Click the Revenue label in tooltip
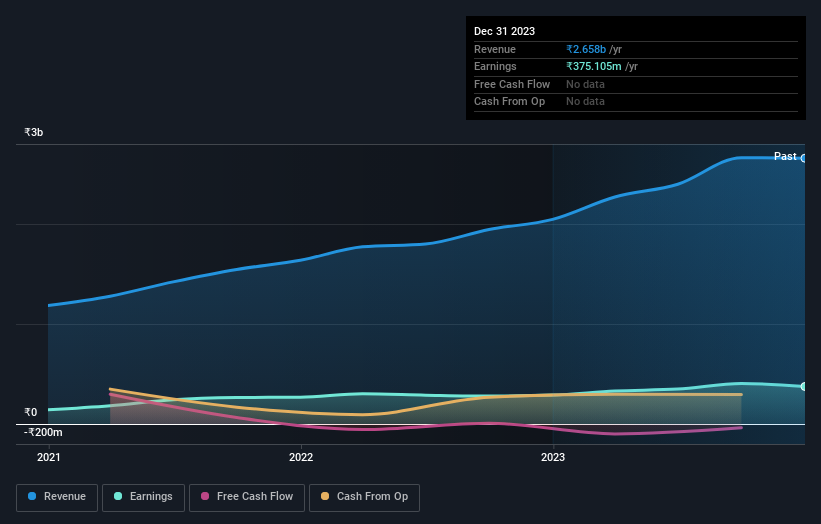 (x=495, y=49)
